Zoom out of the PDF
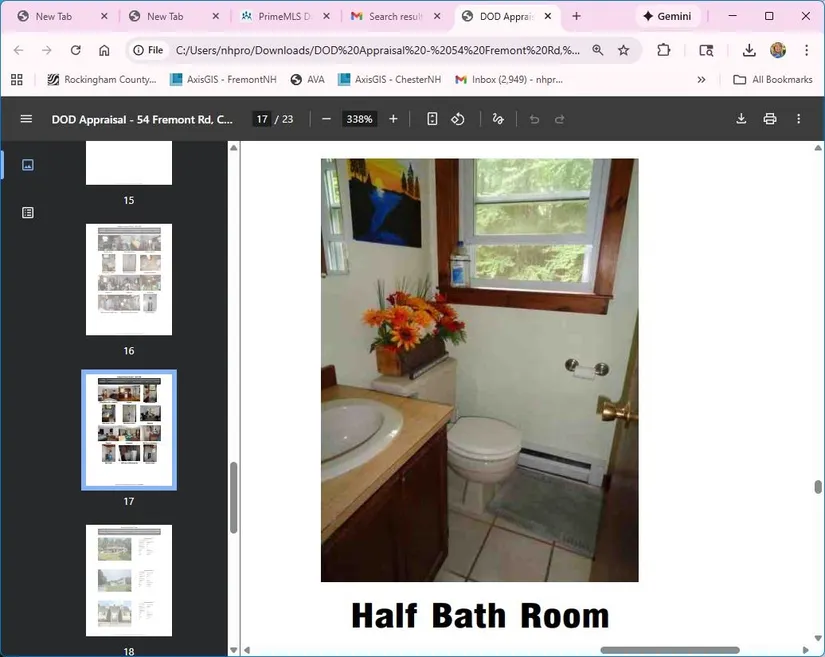 click(326, 119)
